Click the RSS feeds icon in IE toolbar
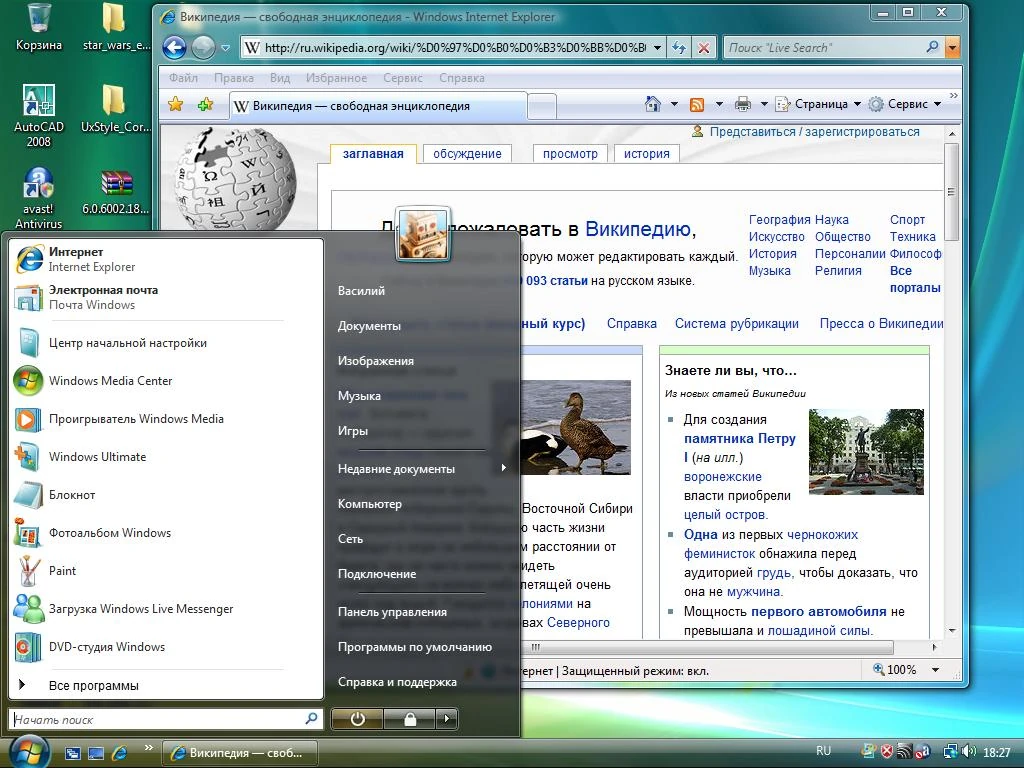The height and width of the screenshot is (768, 1024). [697, 103]
